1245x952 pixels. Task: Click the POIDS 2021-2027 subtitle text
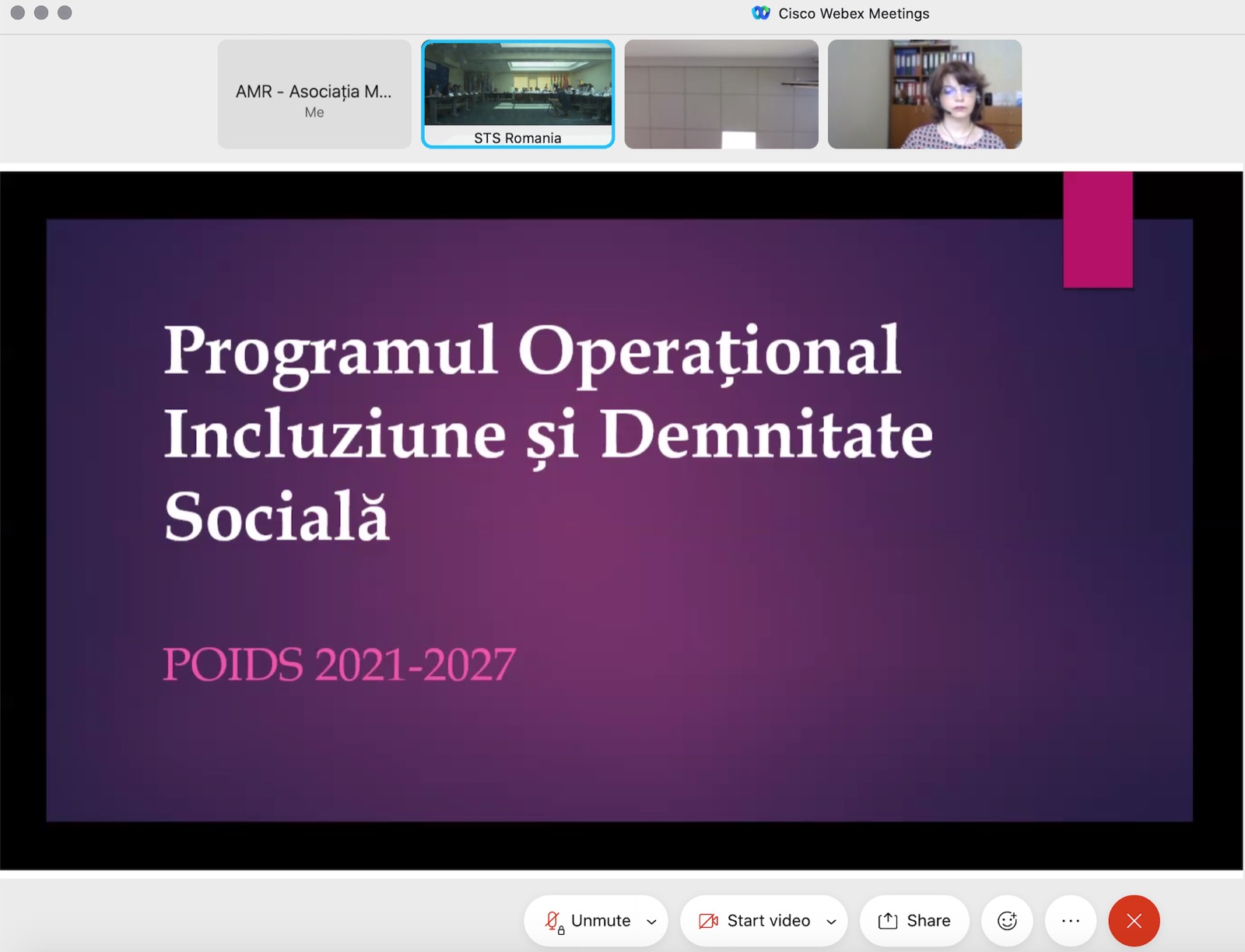point(339,664)
